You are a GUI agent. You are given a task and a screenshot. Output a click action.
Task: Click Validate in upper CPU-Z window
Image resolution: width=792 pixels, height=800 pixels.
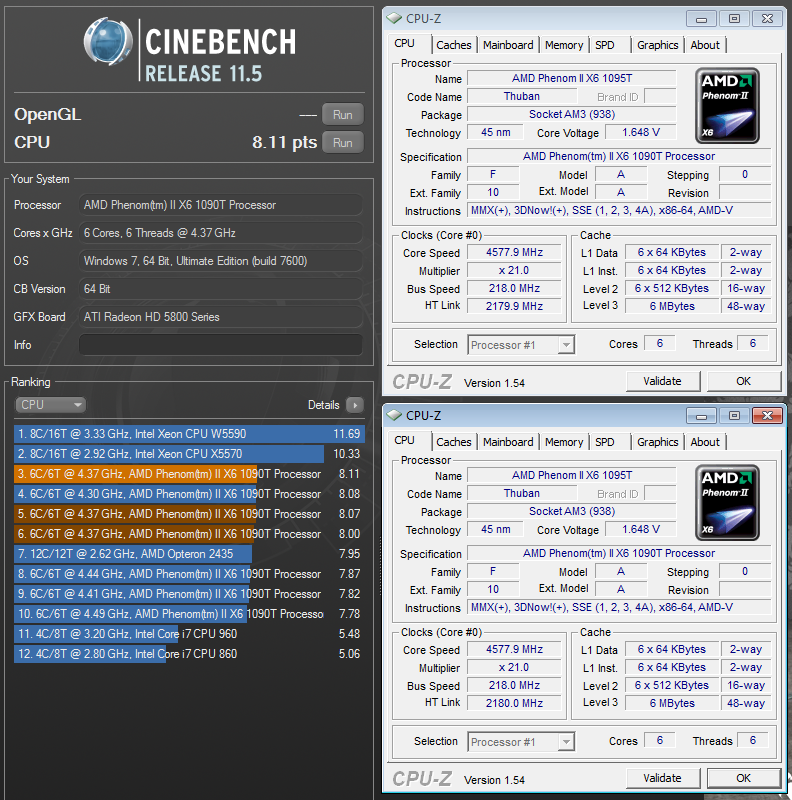662,381
